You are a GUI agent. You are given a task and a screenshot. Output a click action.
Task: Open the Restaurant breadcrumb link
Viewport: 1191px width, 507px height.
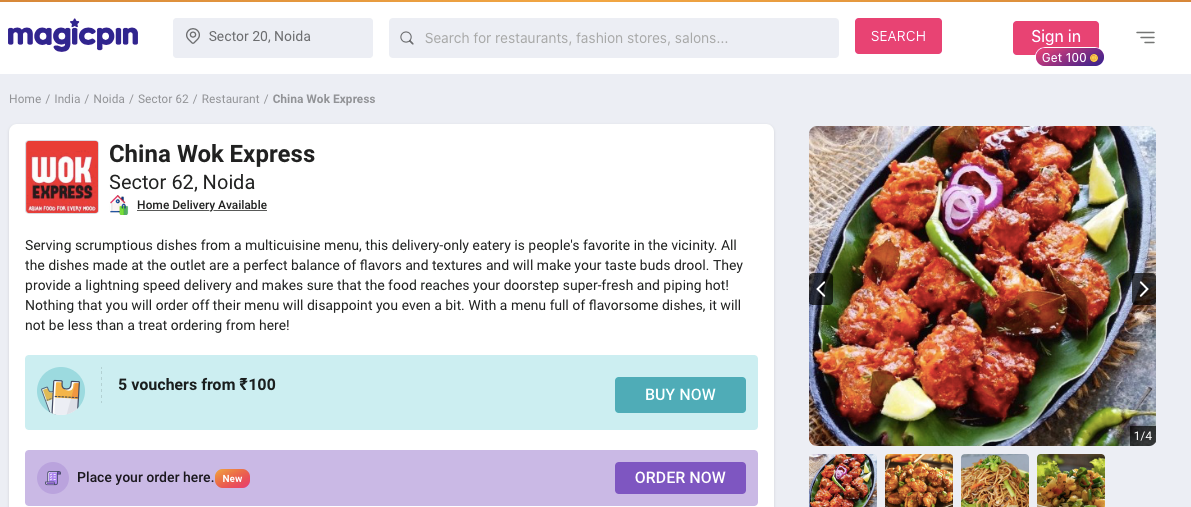pos(230,99)
